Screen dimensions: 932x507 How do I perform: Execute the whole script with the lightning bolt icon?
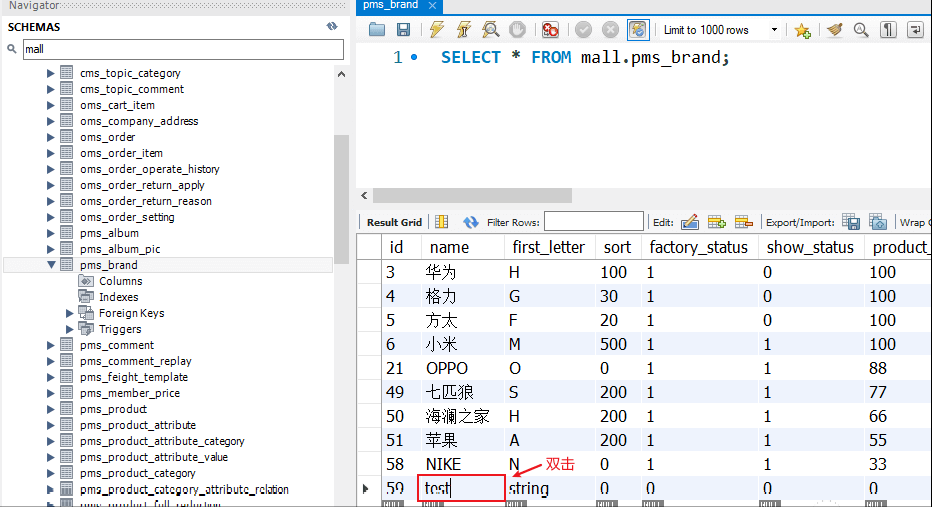click(437, 29)
